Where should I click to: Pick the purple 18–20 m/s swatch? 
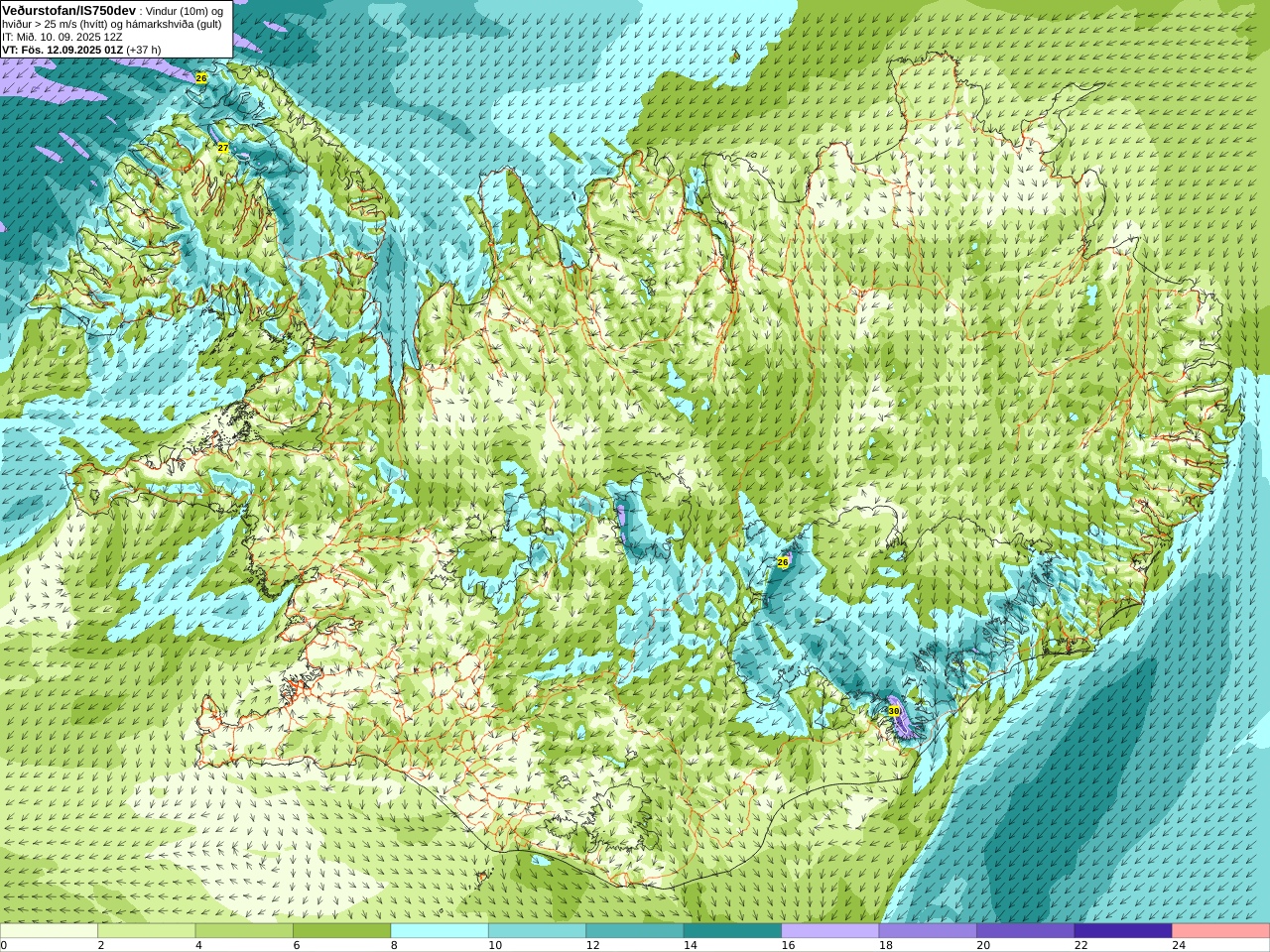[928, 931]
